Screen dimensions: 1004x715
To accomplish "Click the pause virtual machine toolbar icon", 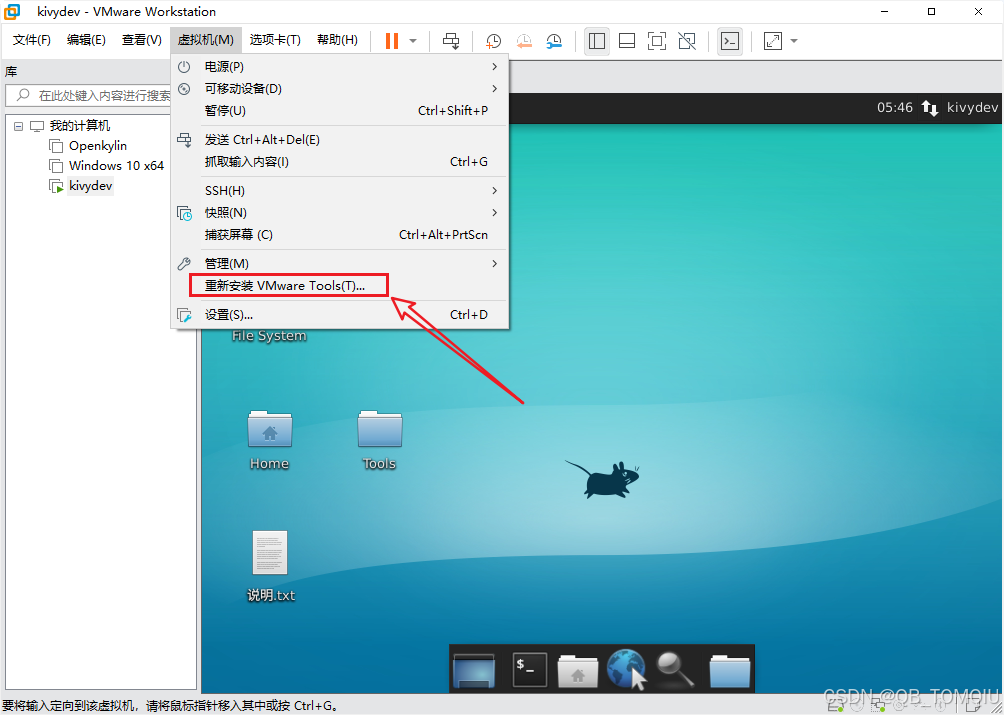I will click(391, 41).
